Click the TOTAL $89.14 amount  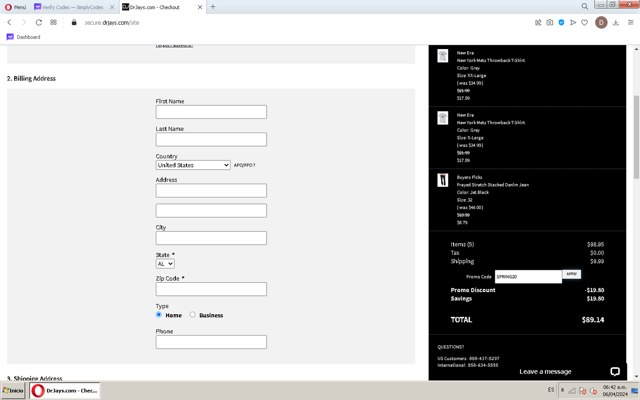[593, 320]
